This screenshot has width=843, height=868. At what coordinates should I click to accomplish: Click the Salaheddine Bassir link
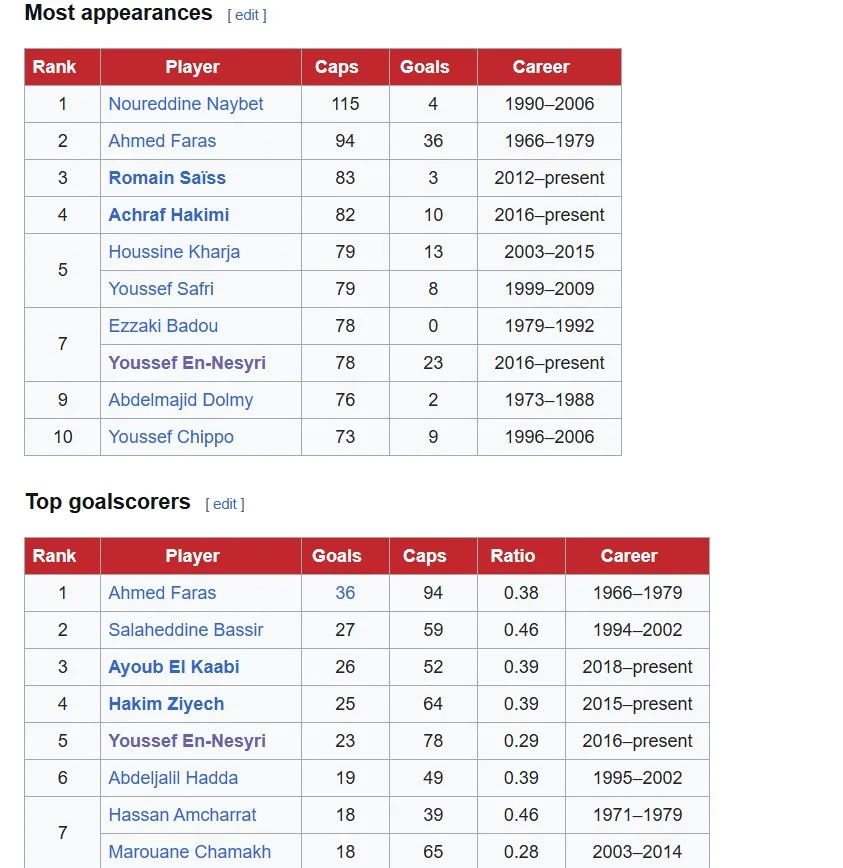point(186,630)
